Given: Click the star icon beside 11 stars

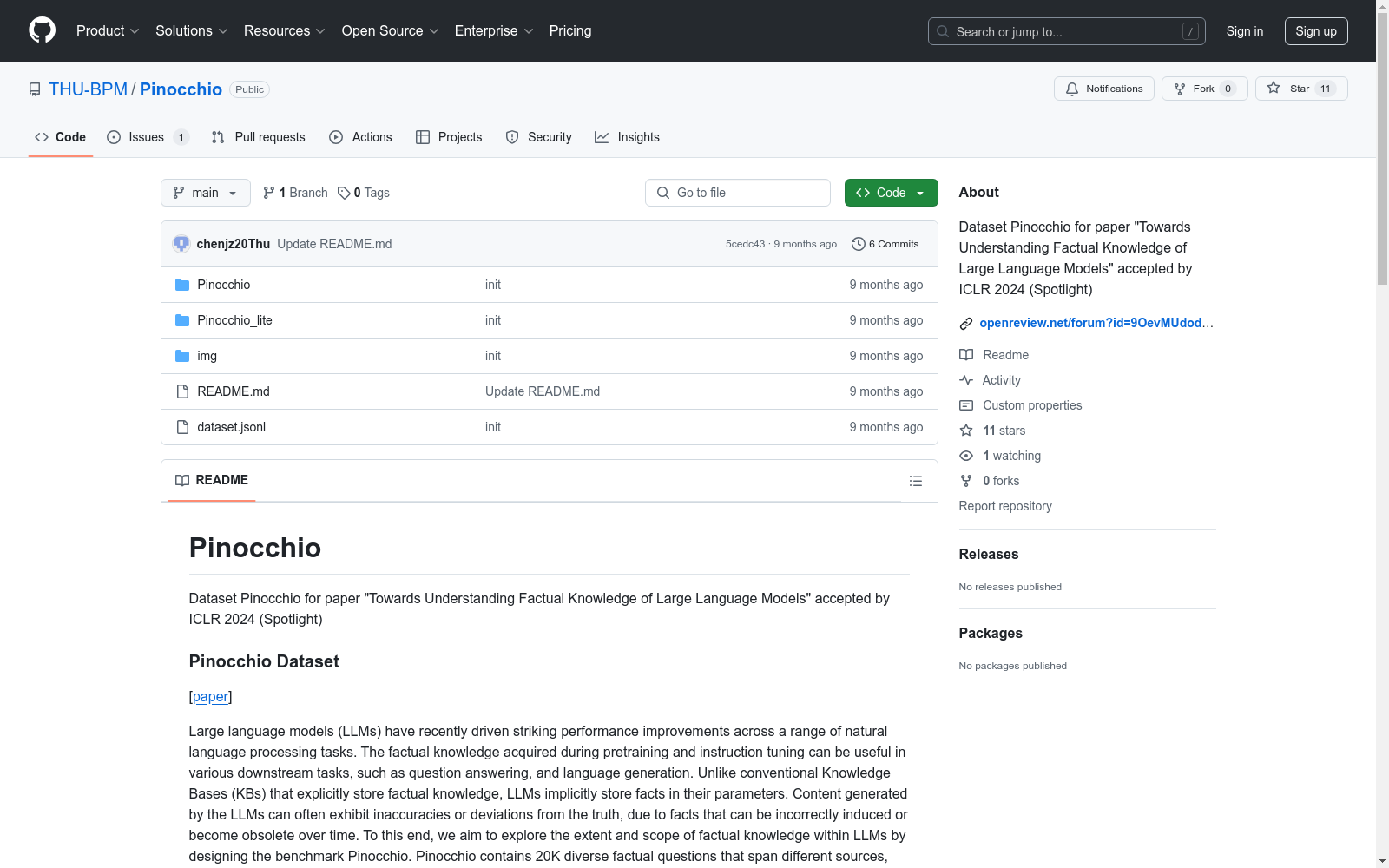Looking at the screenshot, I should (966, 431).
